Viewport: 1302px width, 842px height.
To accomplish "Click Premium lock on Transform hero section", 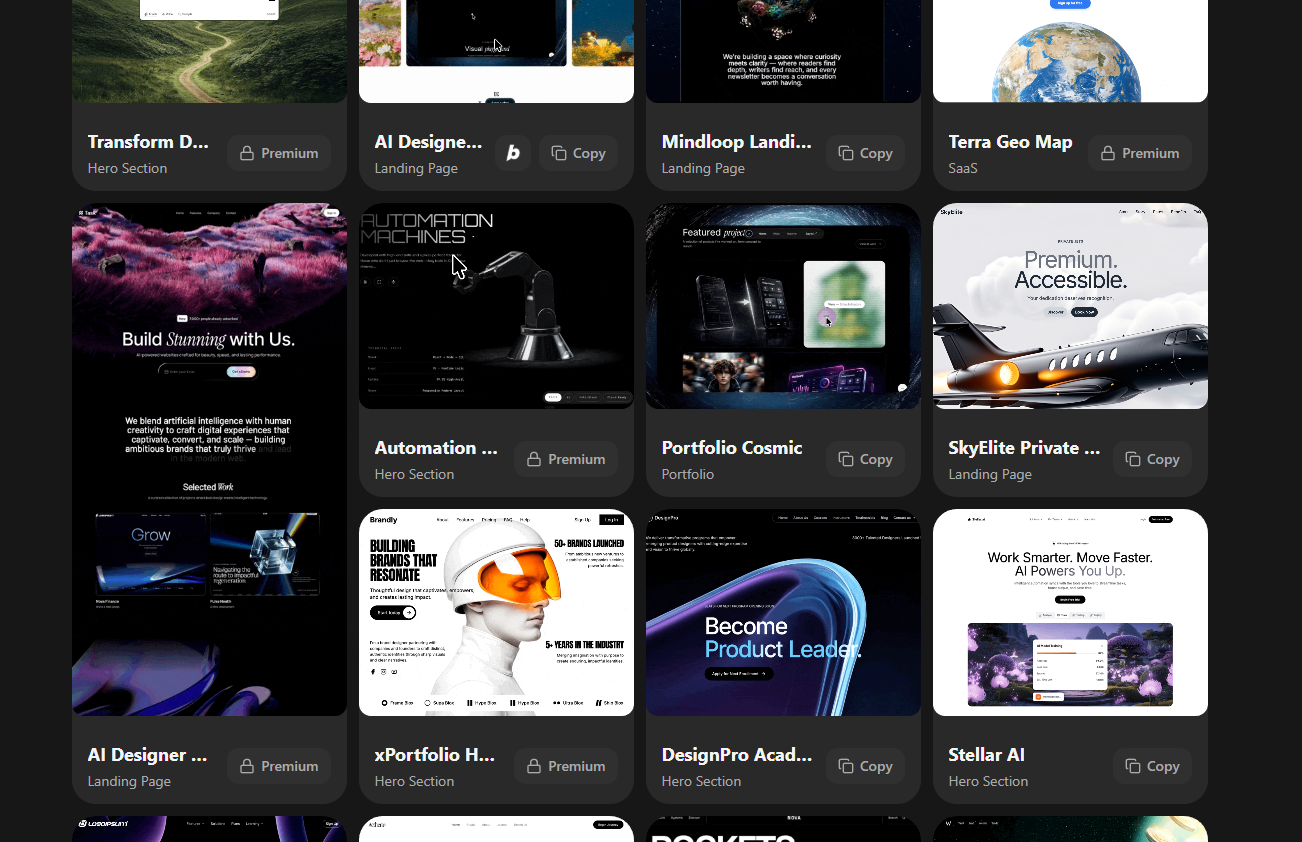I will [279, 153].
